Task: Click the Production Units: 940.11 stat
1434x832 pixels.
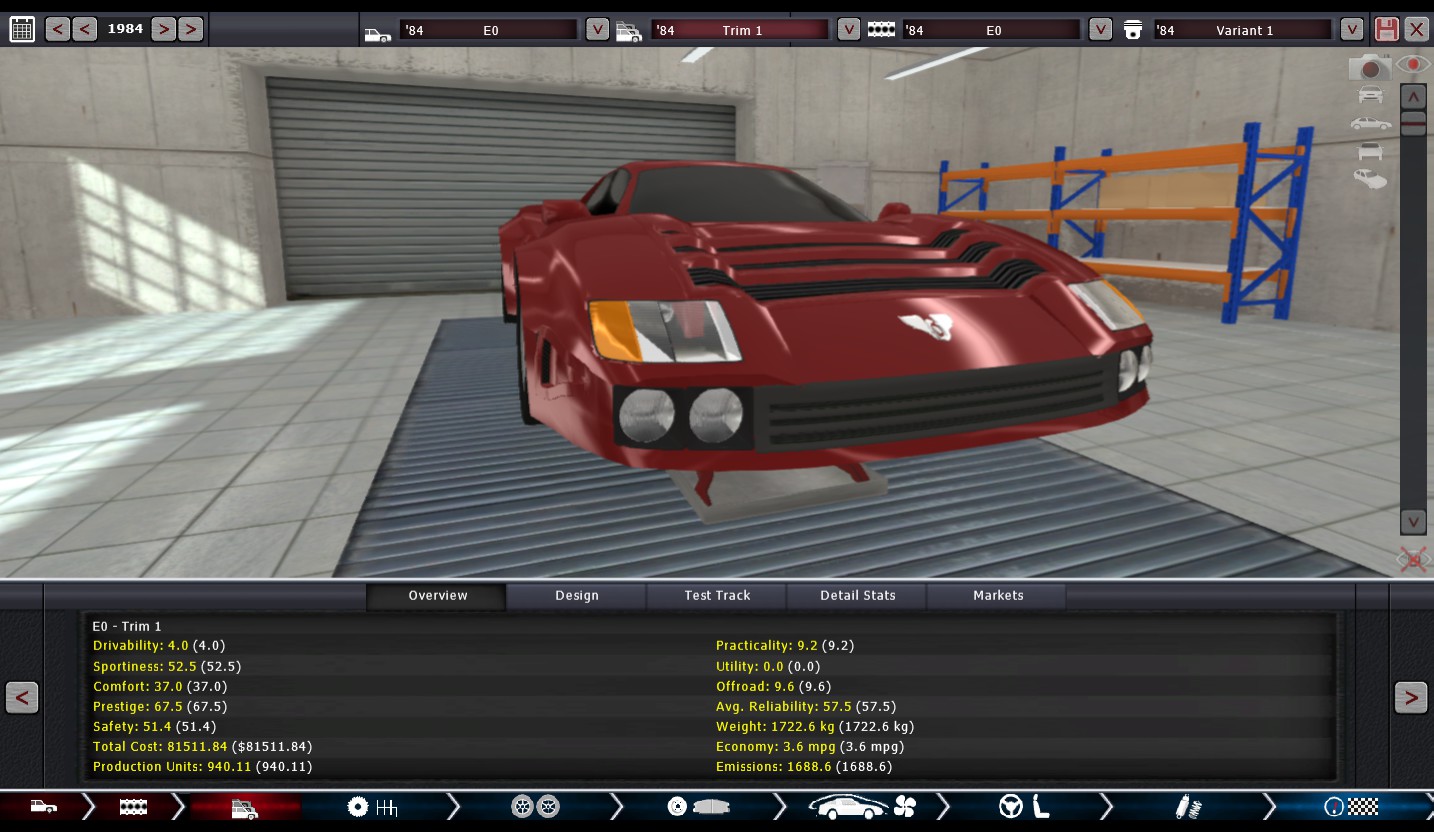Action: pos(203,766)
